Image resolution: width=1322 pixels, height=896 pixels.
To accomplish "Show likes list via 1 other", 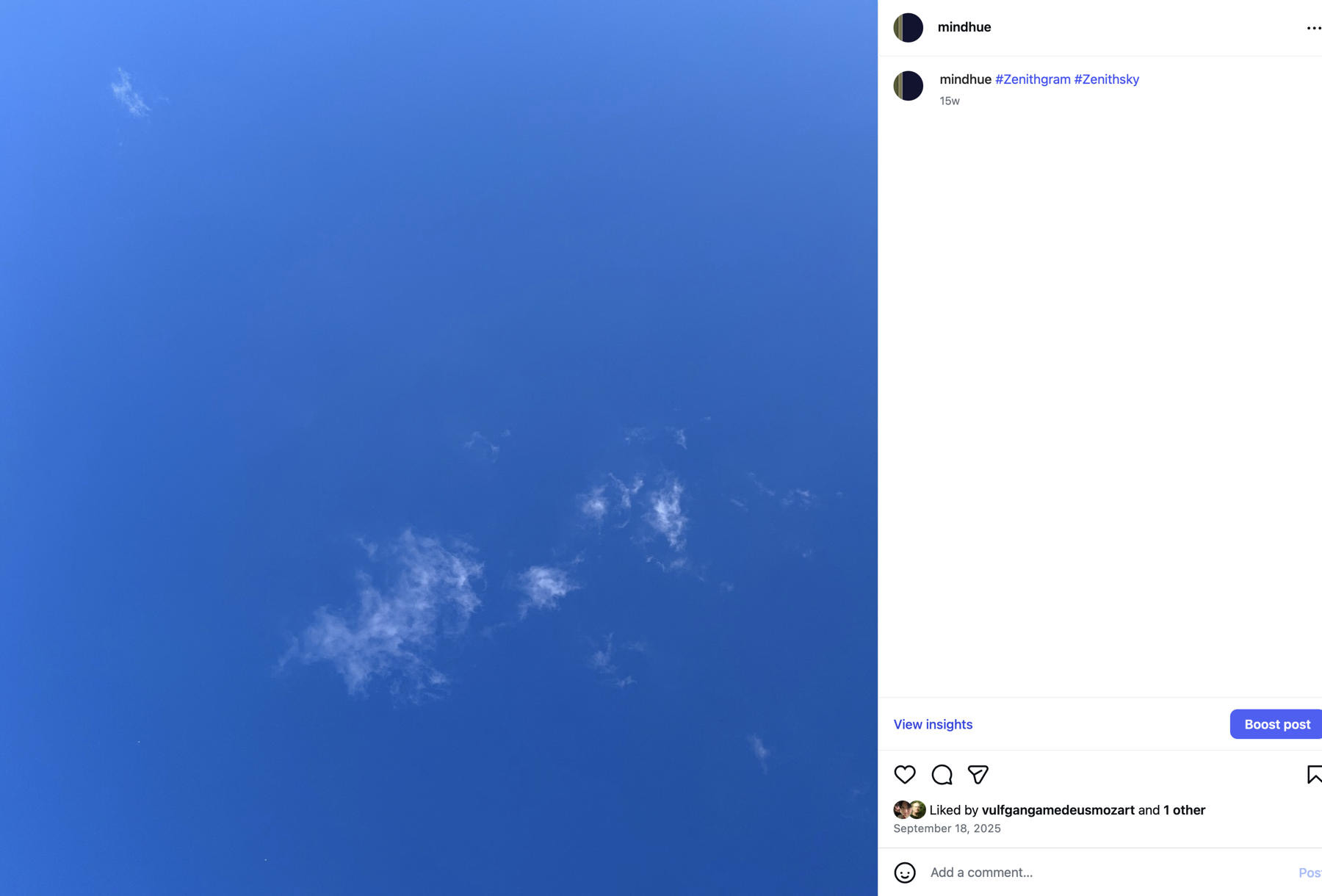I will point(1184,810).
